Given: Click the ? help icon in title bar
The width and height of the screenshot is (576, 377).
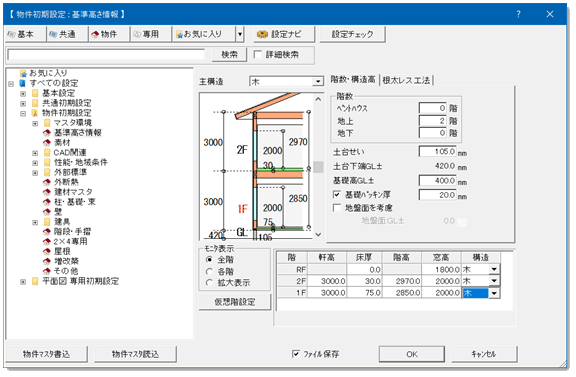Looking at the screenshot, I should tap(518, 14).
